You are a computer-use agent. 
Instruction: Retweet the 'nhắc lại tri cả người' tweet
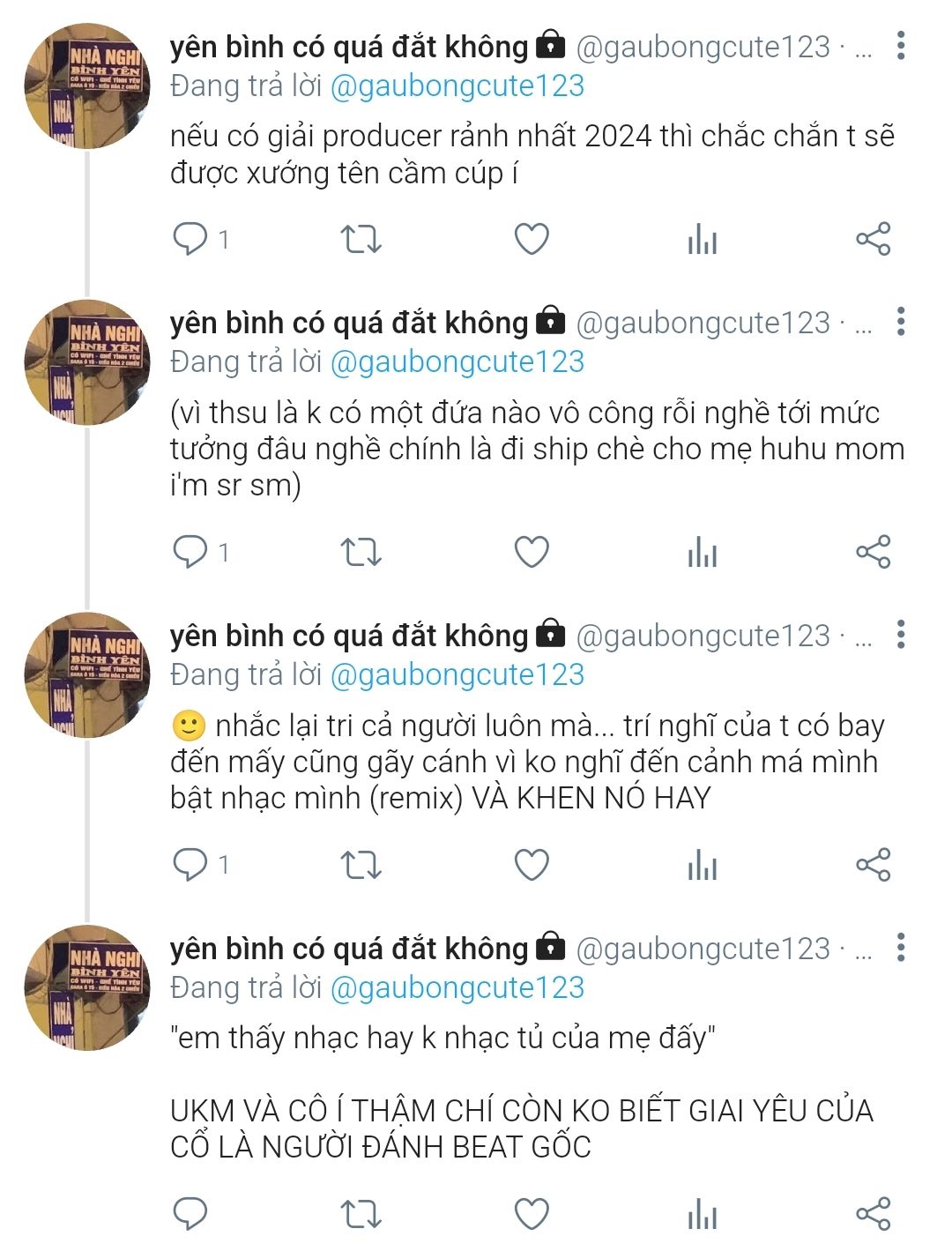click(361, 865)
